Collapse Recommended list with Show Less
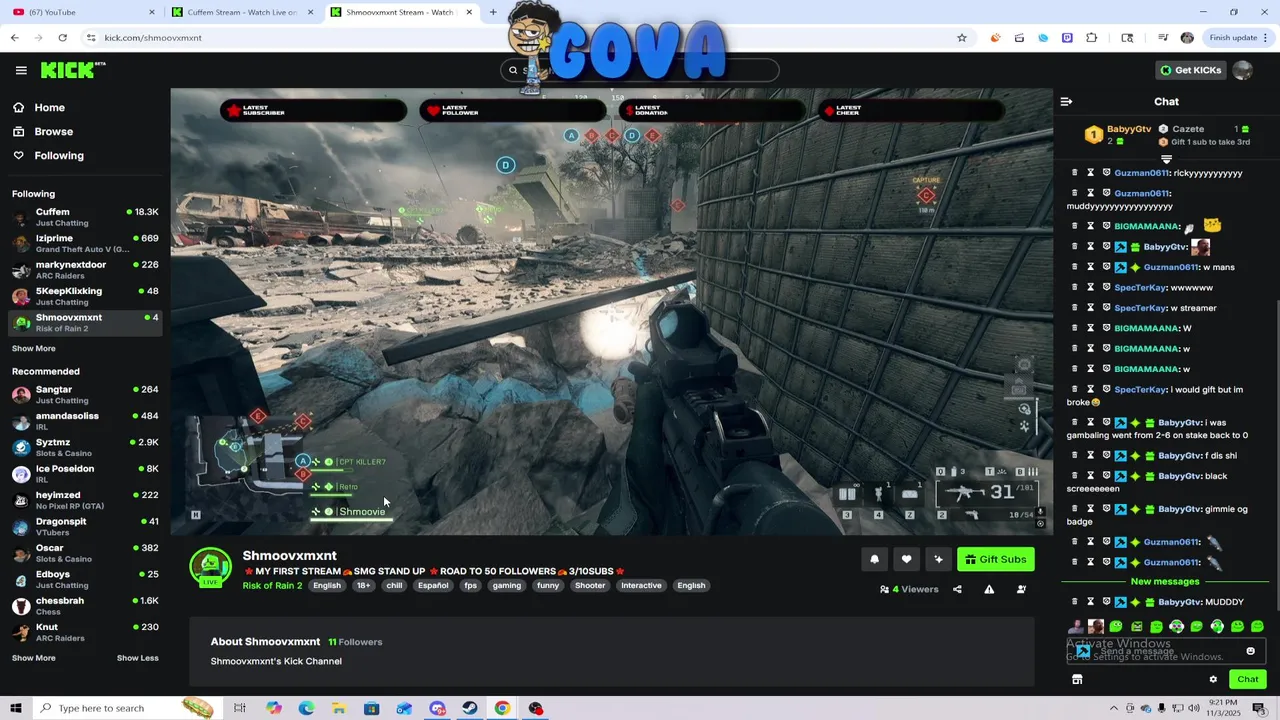This screenshot has height=720, width=1280. click(137, 658)
